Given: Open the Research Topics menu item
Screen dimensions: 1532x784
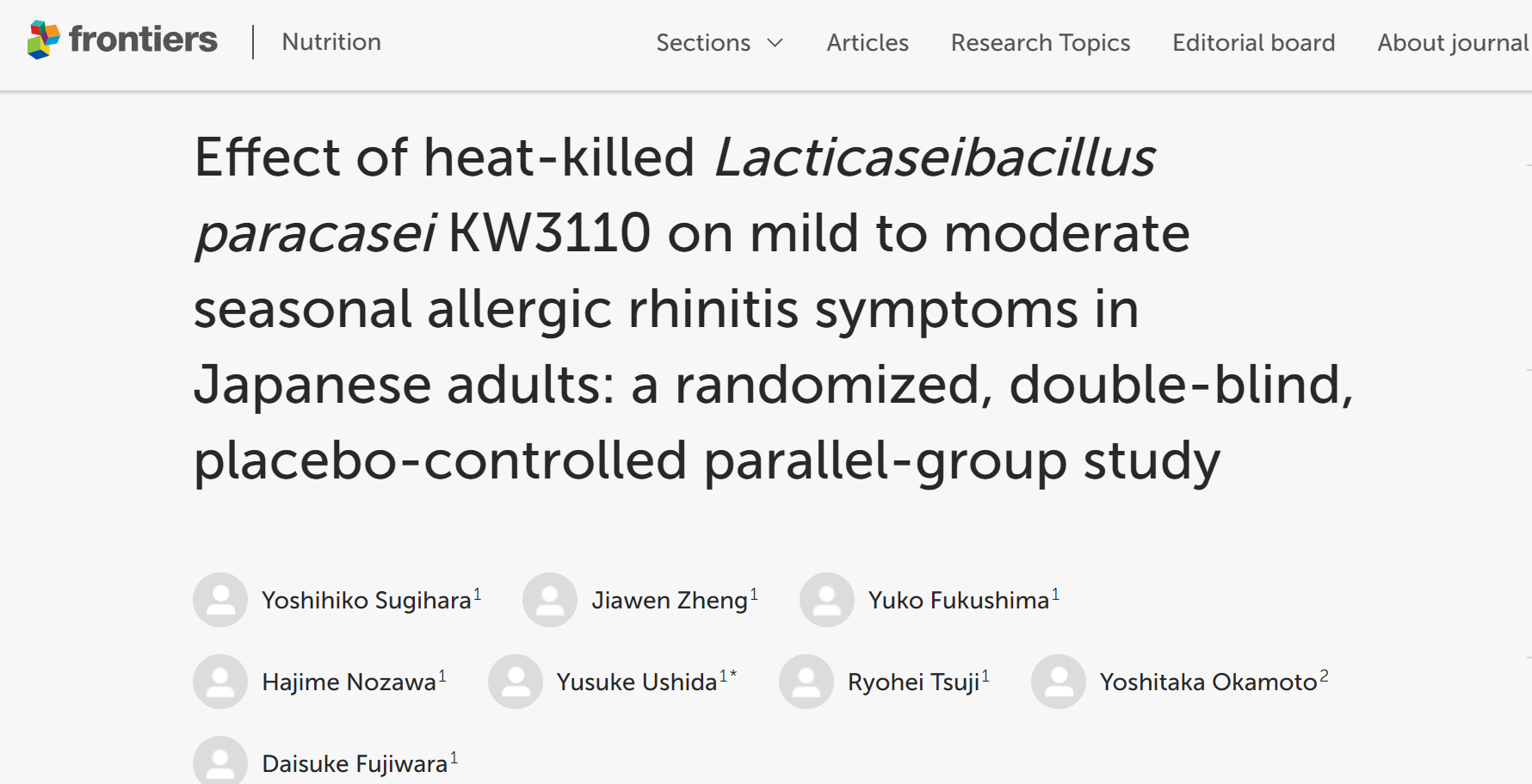Looking at the screenshot, I should click(x=1041, y=42).
